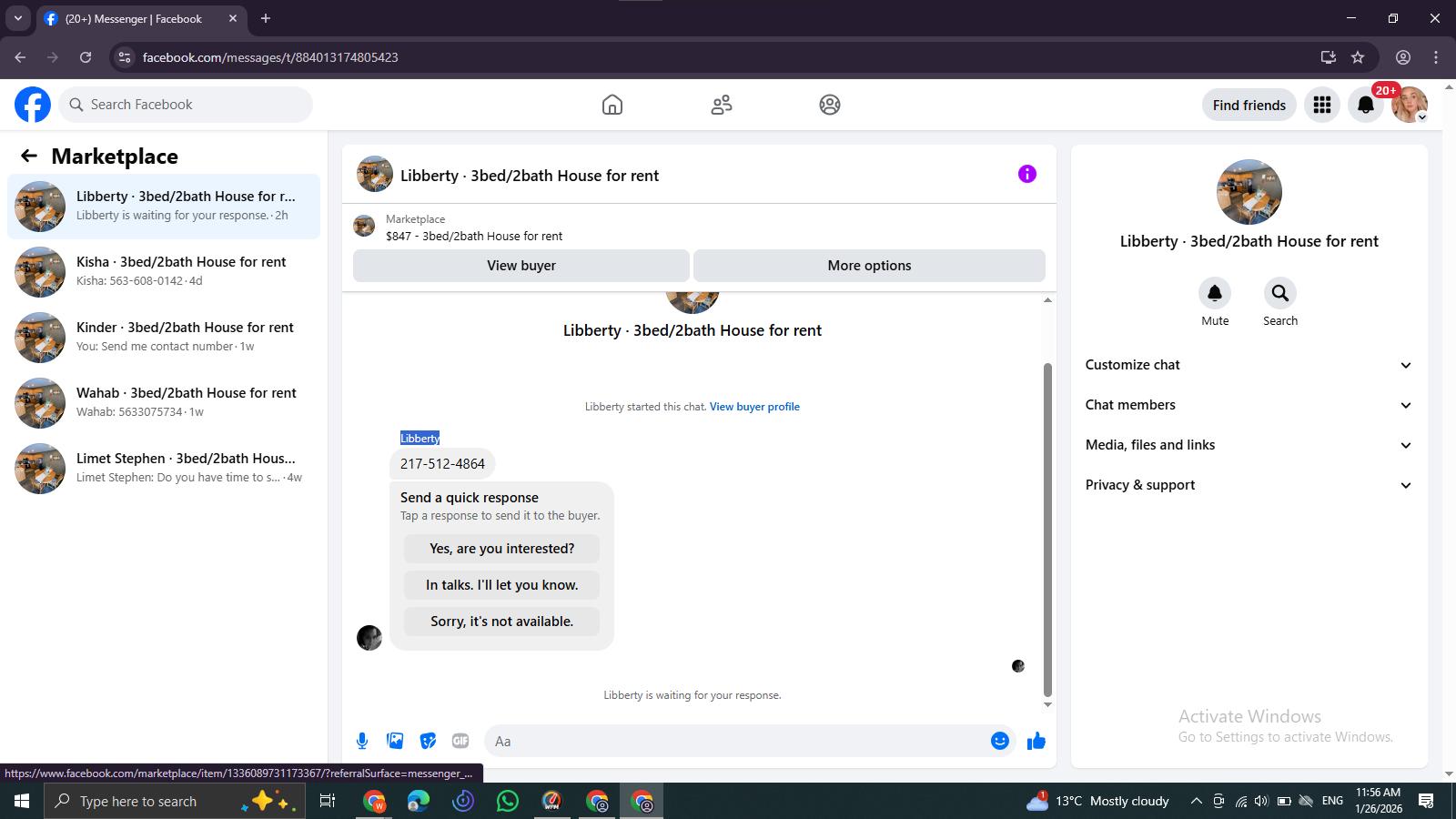Bookmark this tab with star icon
The image size is (1456, 819).
click(x=1358, y=57)
